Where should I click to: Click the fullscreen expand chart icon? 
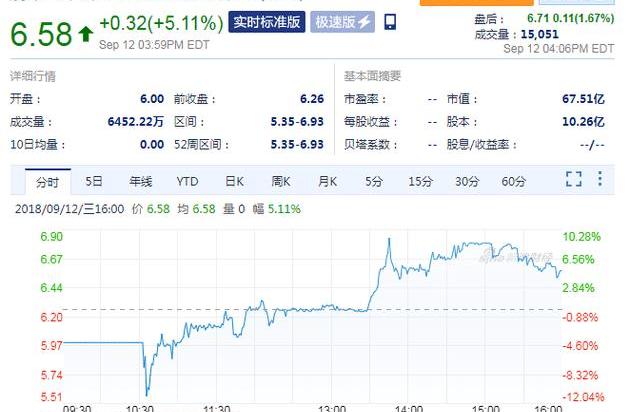(x=573, y=180)
